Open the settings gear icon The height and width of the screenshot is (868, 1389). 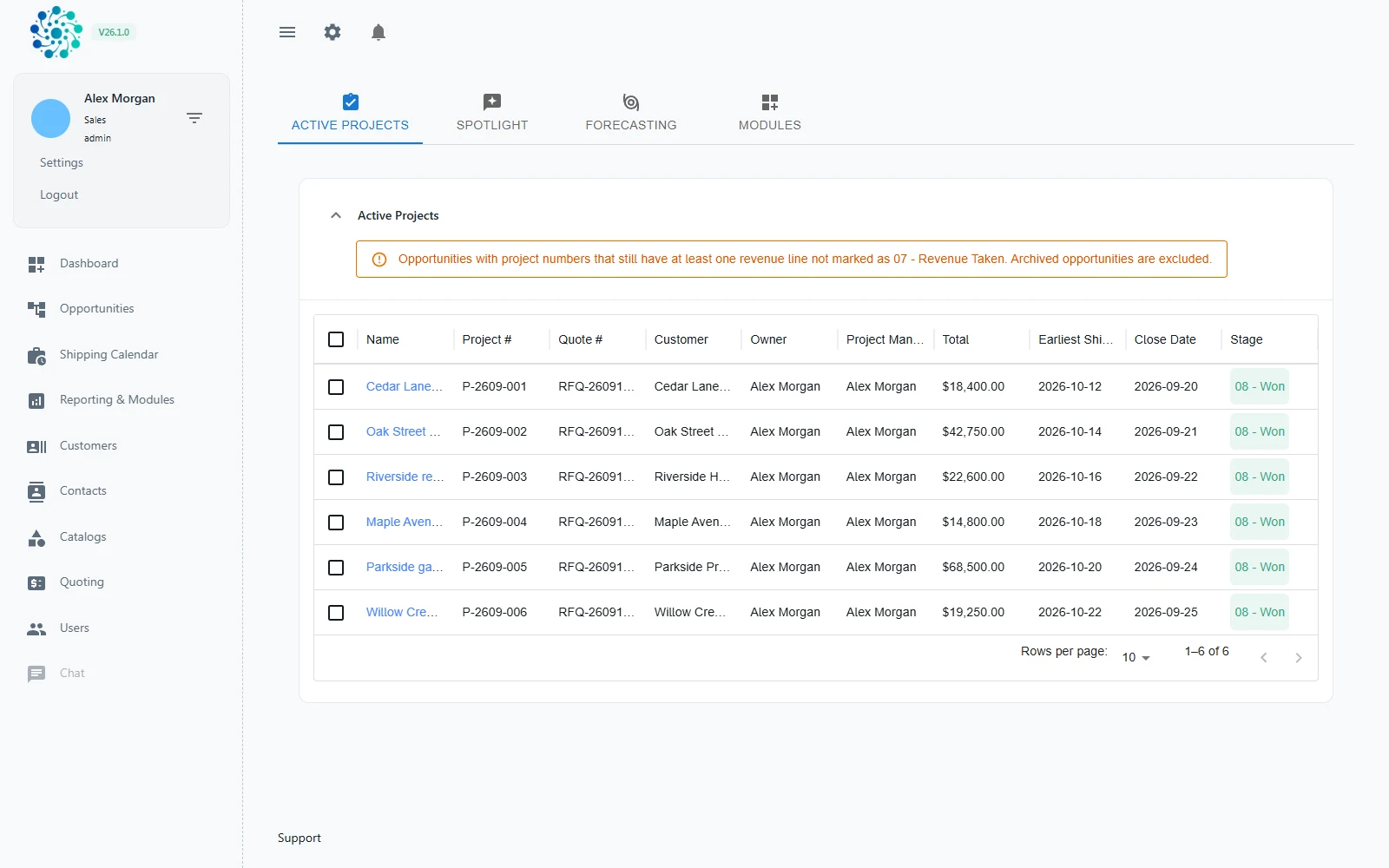tap(332, 32)
